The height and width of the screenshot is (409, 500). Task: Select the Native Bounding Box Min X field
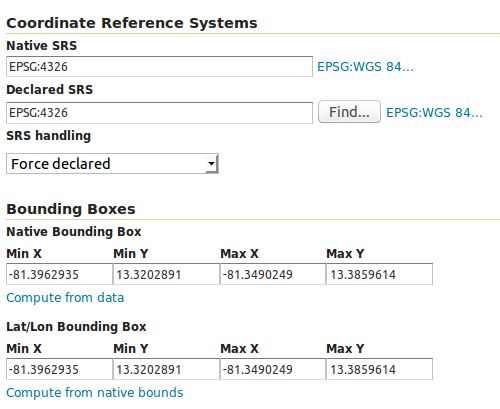59,274
